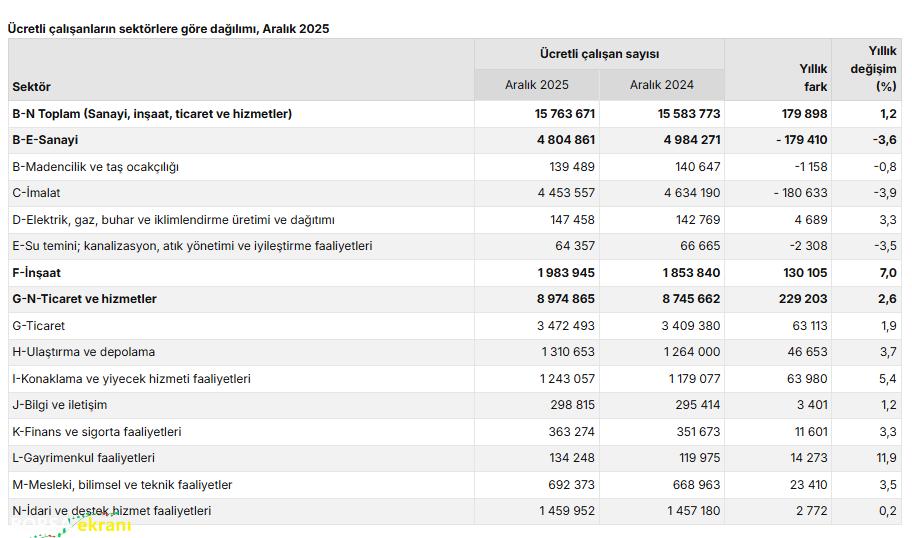Select the 11,9 percent change cell
Screen dimensions: 912x538
(884, 458)
